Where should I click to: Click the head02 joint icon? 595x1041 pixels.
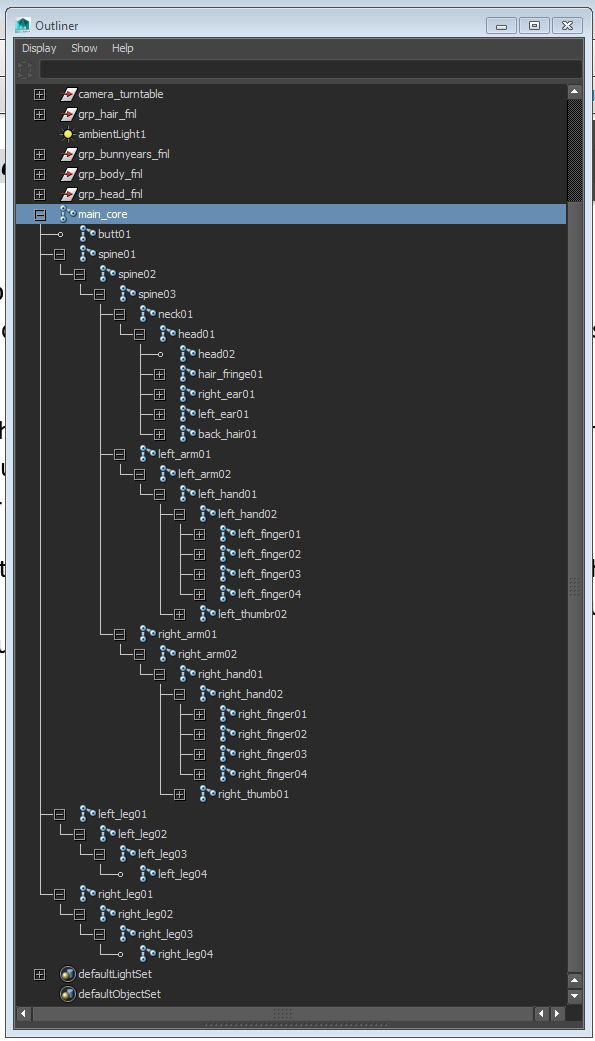click(x=188, y=354)
